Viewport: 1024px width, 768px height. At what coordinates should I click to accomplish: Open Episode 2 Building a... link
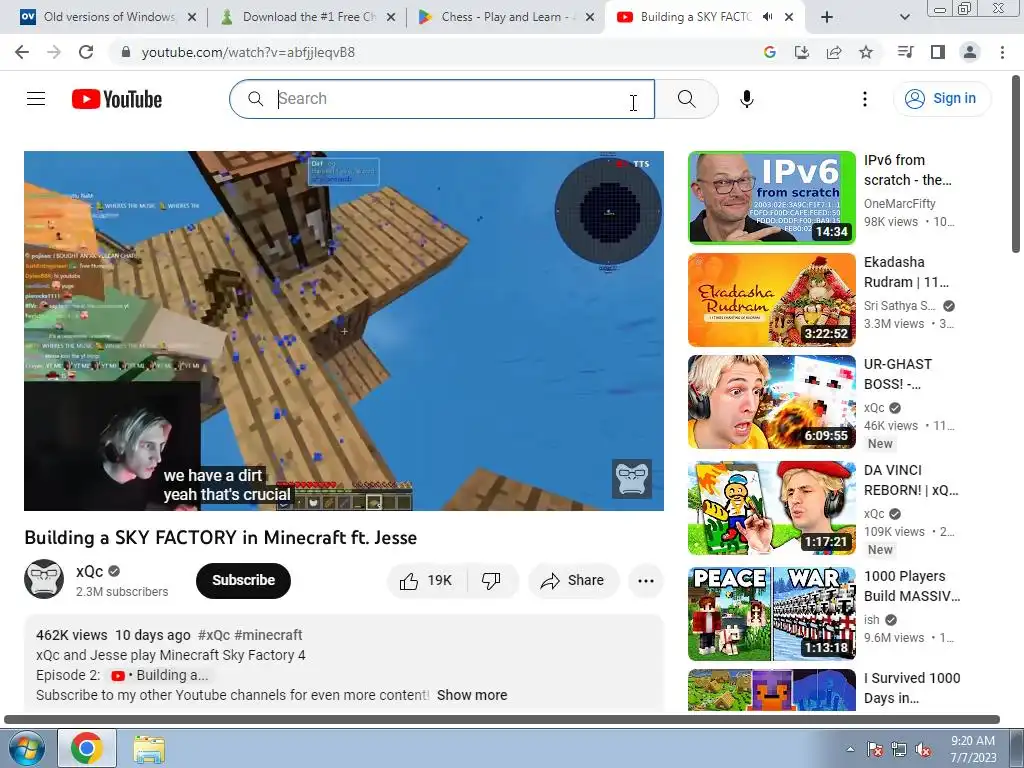tap(160, 675)
